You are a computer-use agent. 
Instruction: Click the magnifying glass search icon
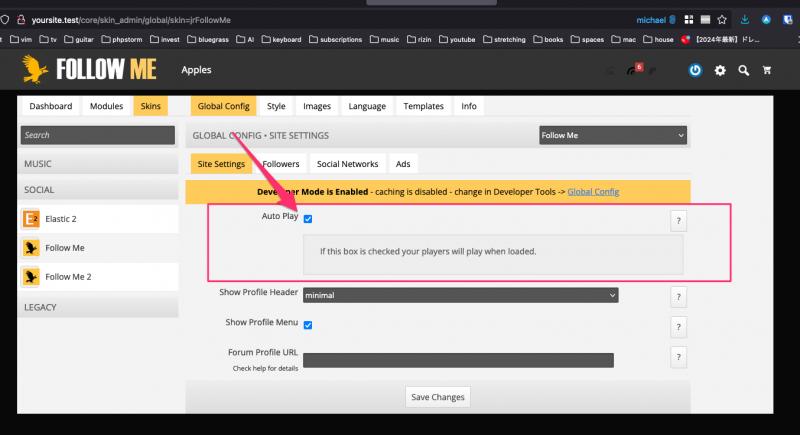[744, 70]
